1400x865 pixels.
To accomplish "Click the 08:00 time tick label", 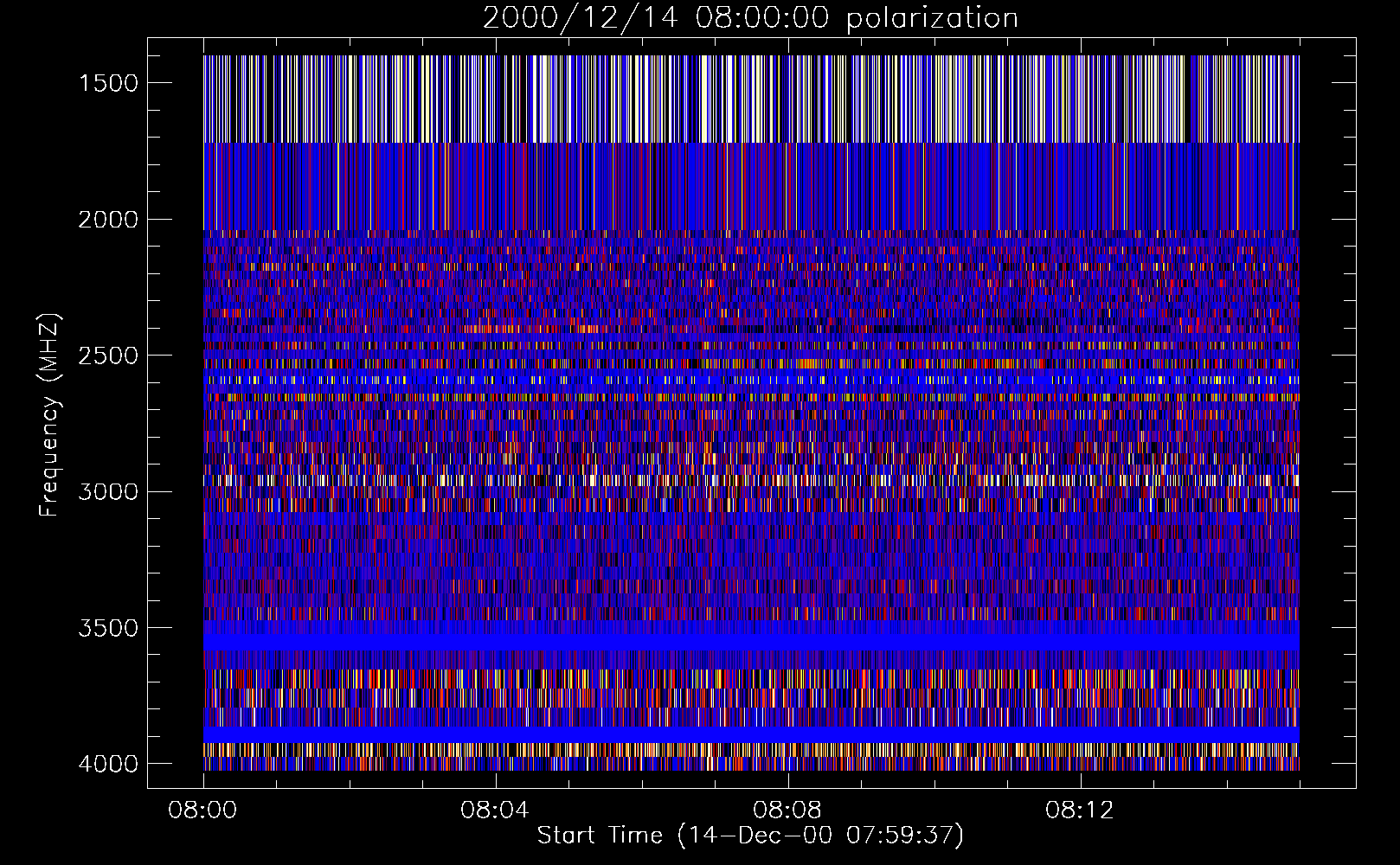I will [x=203, y=811].
